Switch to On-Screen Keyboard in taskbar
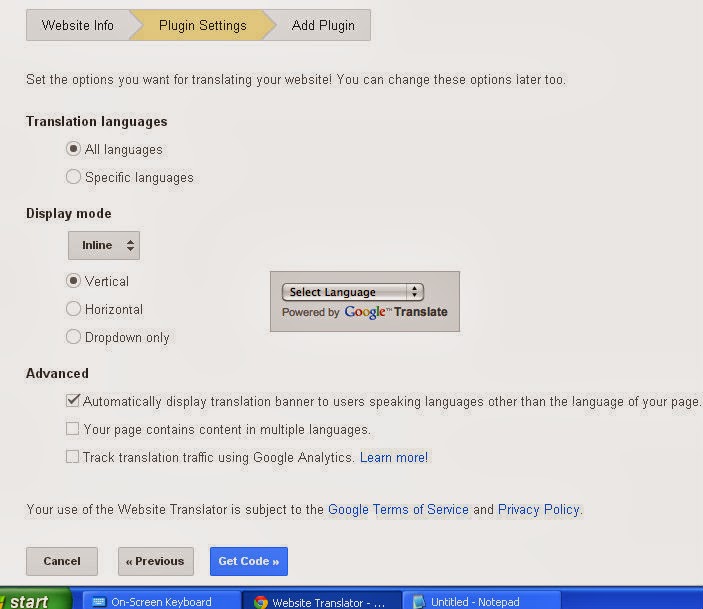Image resolution: width=703 pixels, height=609 pixels. pyautogui.click(x=162, y=602)
